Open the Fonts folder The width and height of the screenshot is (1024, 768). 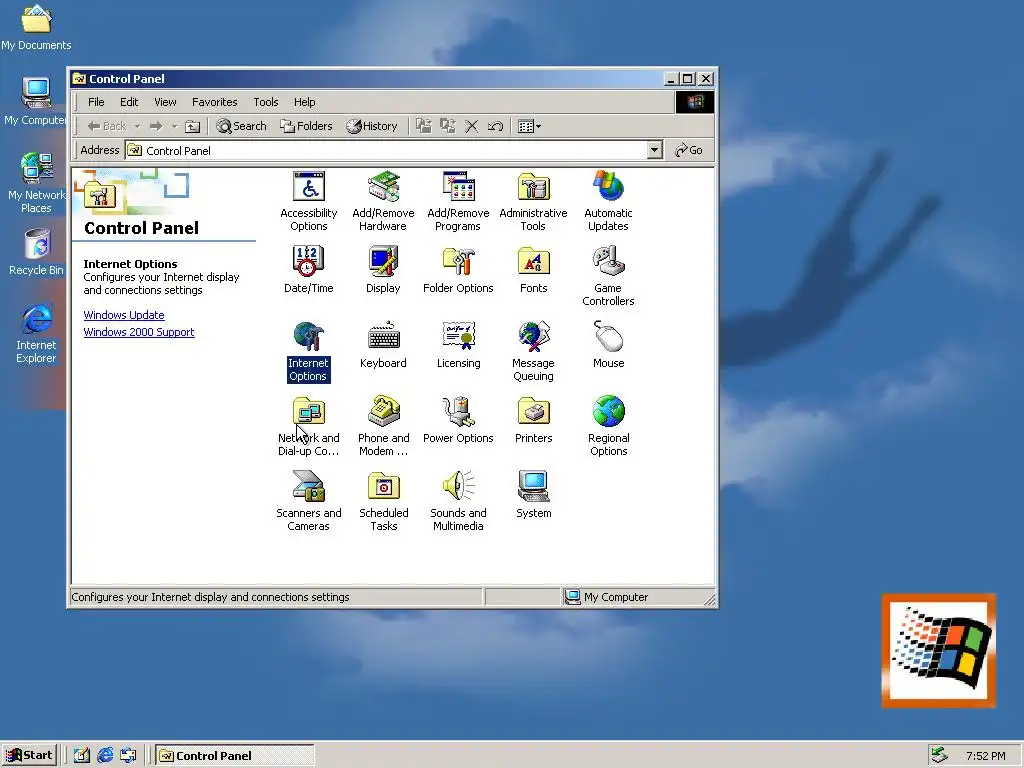point(534,270)
